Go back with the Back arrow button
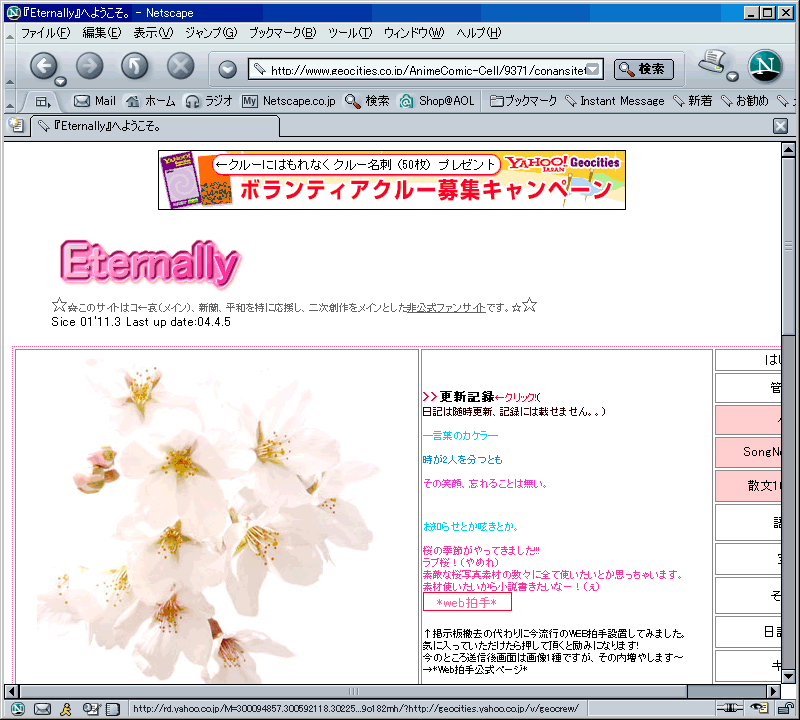The height and width of the screenshot is (720, 800). [x=43, y=66]
